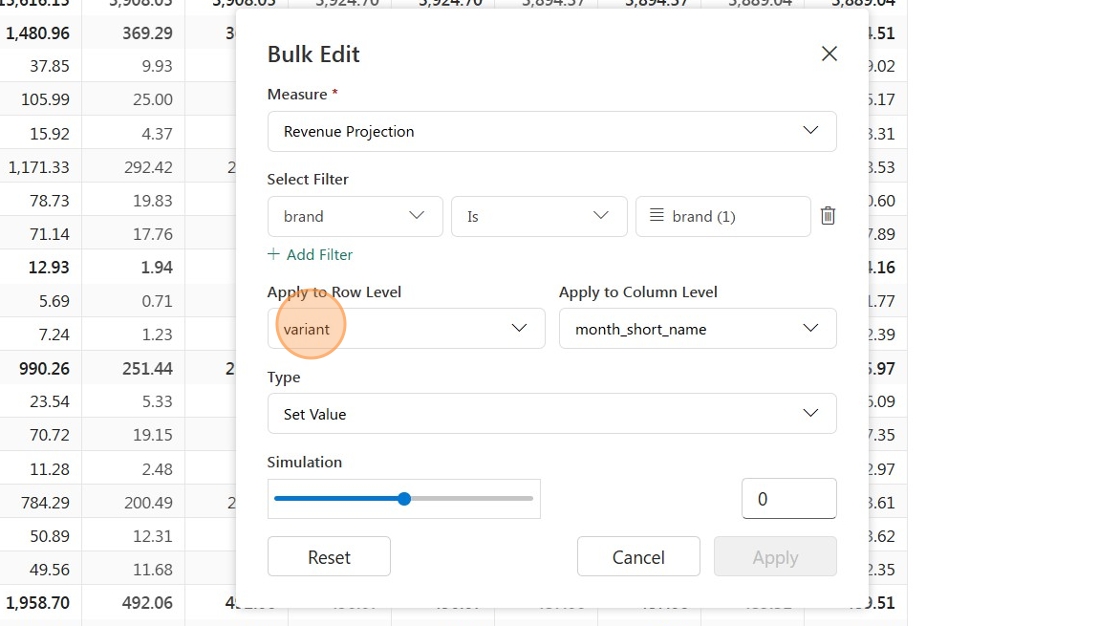Click the chevron arrow in Measure field
This screenshot has width=1120, height=626.
pos(810,130)
